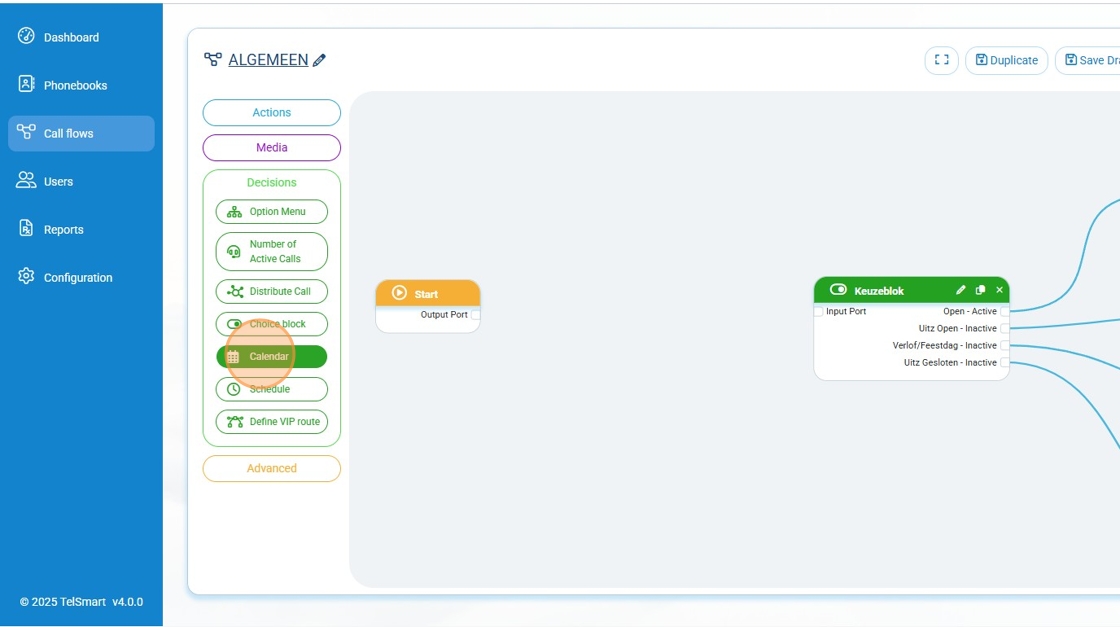Open Phonebooks in the sidebar
This screenshot has width=1120, height=627.
pyautogui.click(x=75, y=86)
